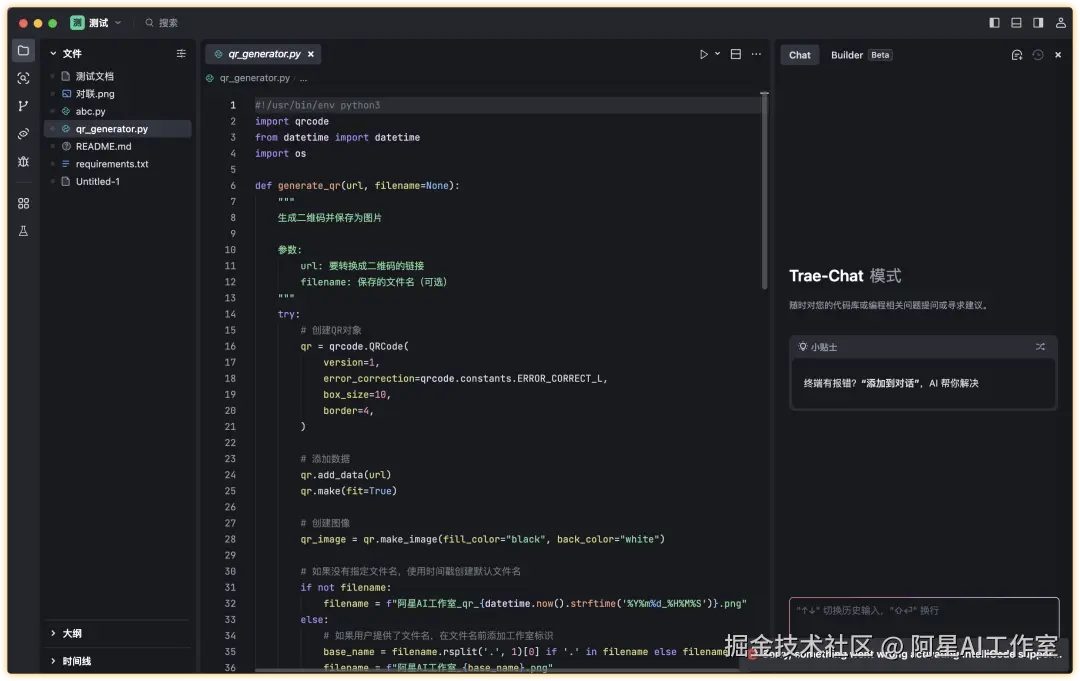Start a new chat session icon

(x=1017, y=55)
